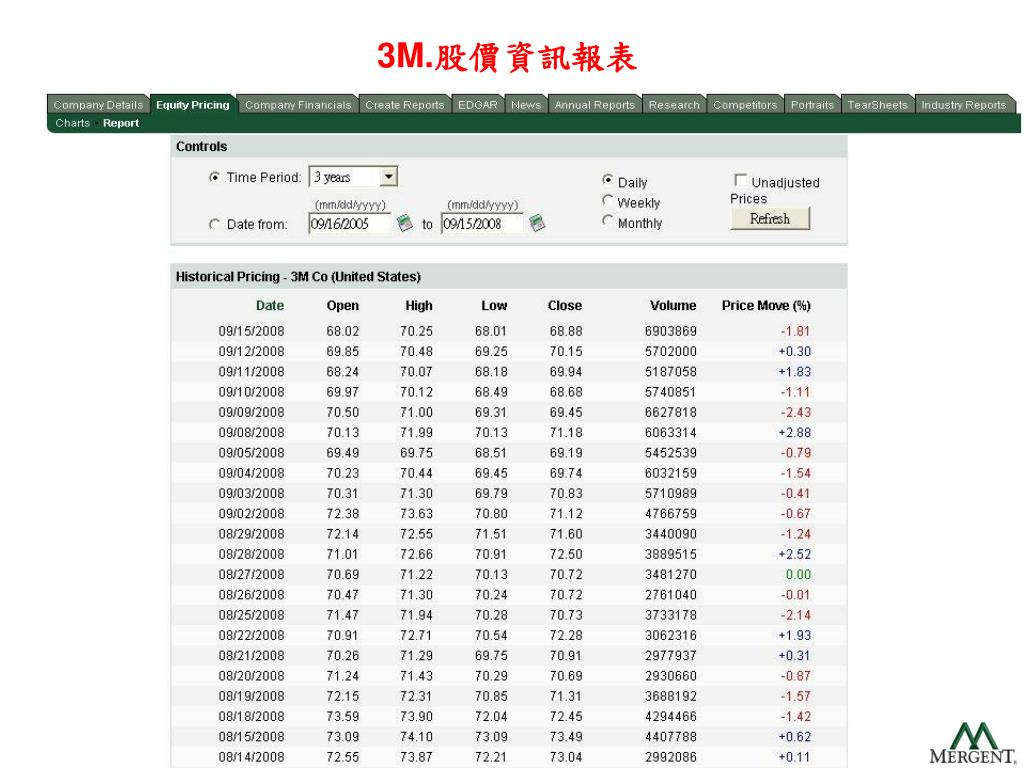
Task: Select the Date from radio button
Action: (x=214, y=224)
